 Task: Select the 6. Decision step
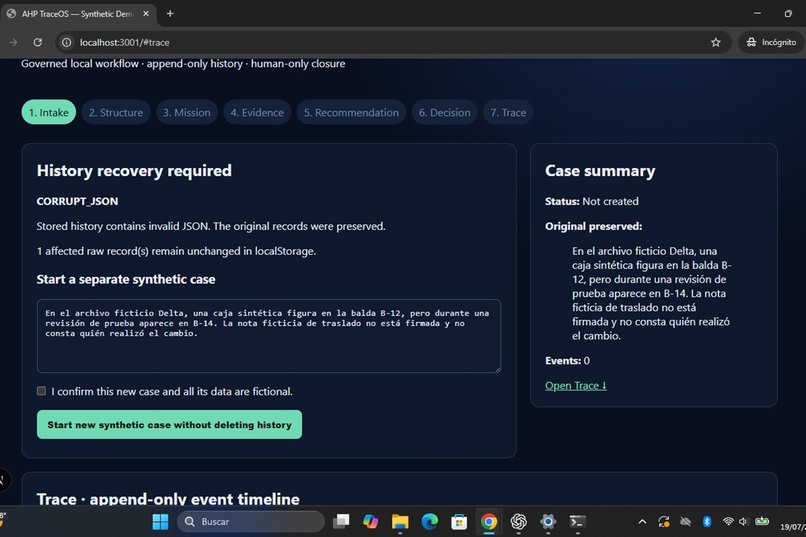(x=444, y=112)
